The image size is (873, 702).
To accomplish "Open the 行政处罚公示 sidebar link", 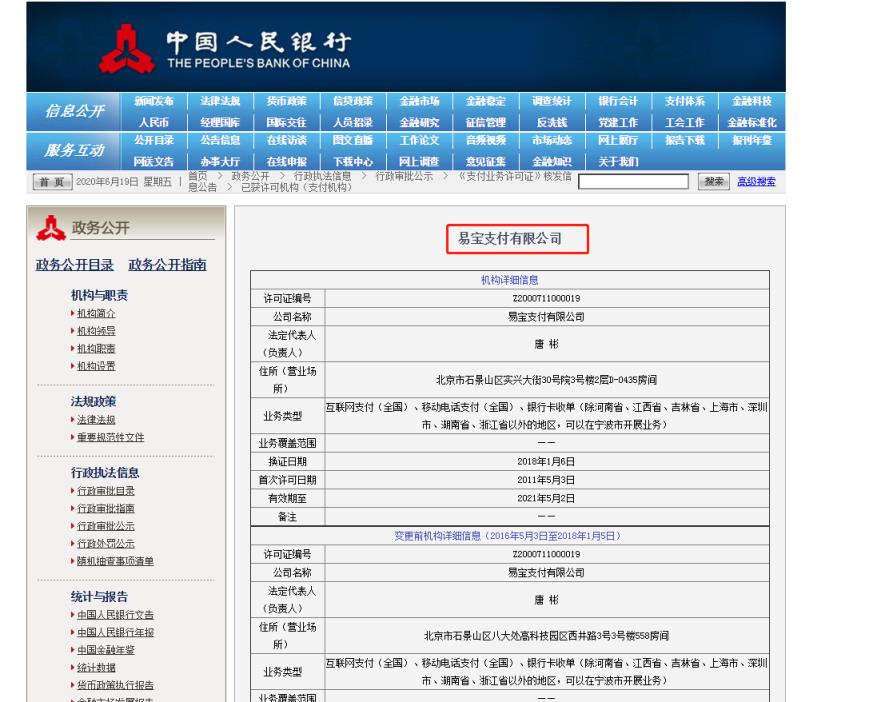I will pyautogui.click(x=106, y=543).
